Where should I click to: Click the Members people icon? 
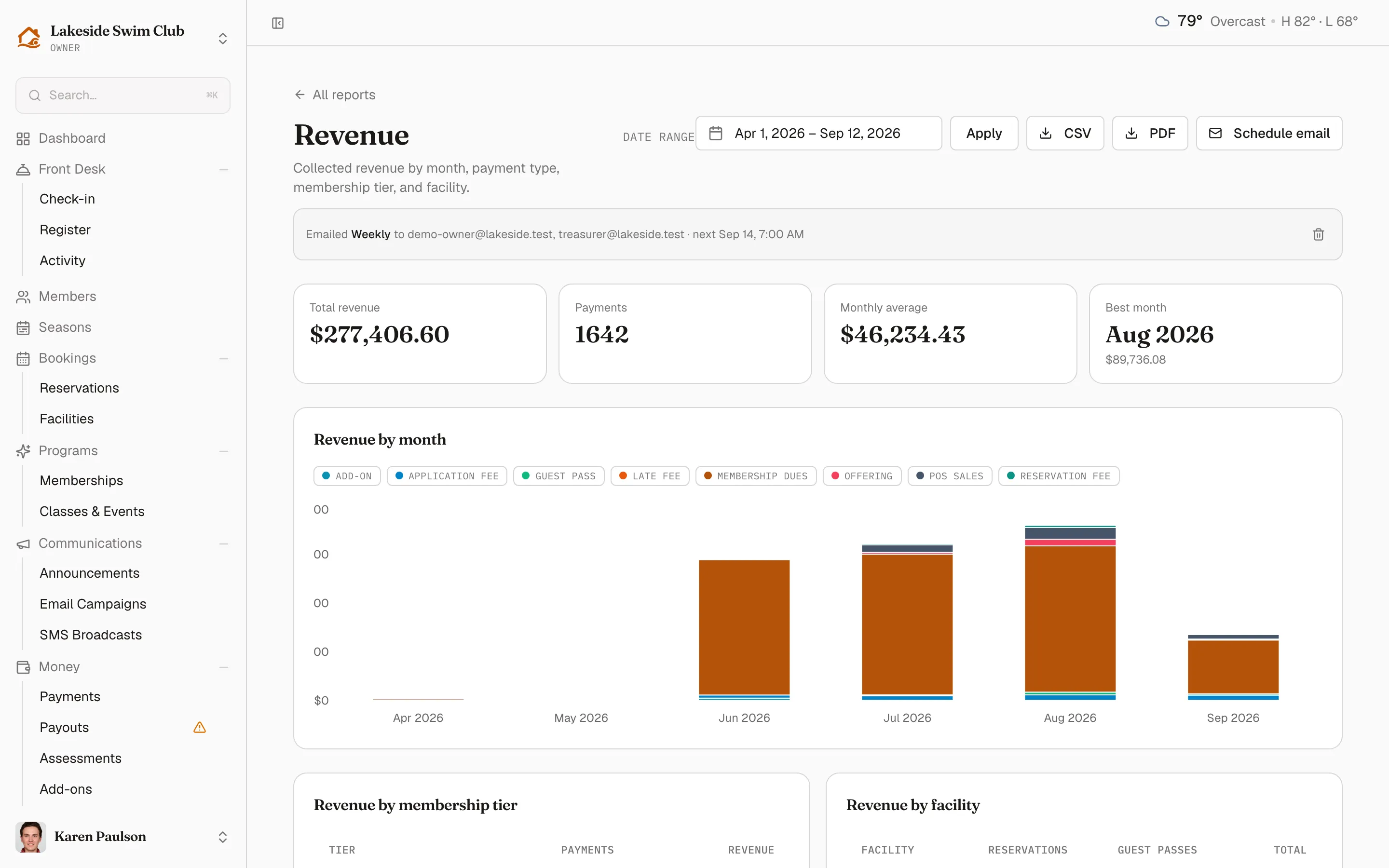pos(23,297)
